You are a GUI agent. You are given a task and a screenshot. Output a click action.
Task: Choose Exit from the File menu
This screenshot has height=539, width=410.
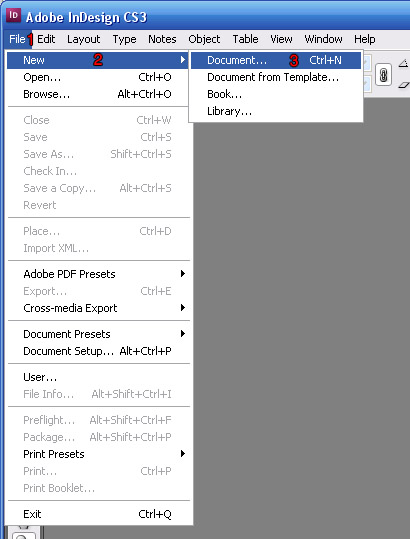[x=99, y=514]
